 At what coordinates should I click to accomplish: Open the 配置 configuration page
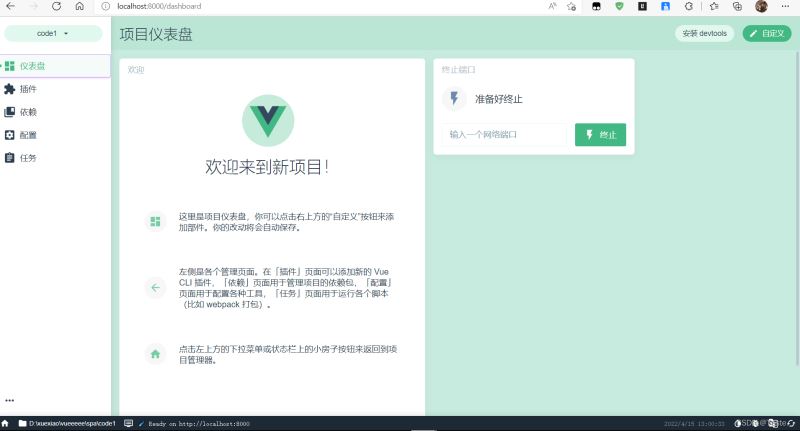55,135
